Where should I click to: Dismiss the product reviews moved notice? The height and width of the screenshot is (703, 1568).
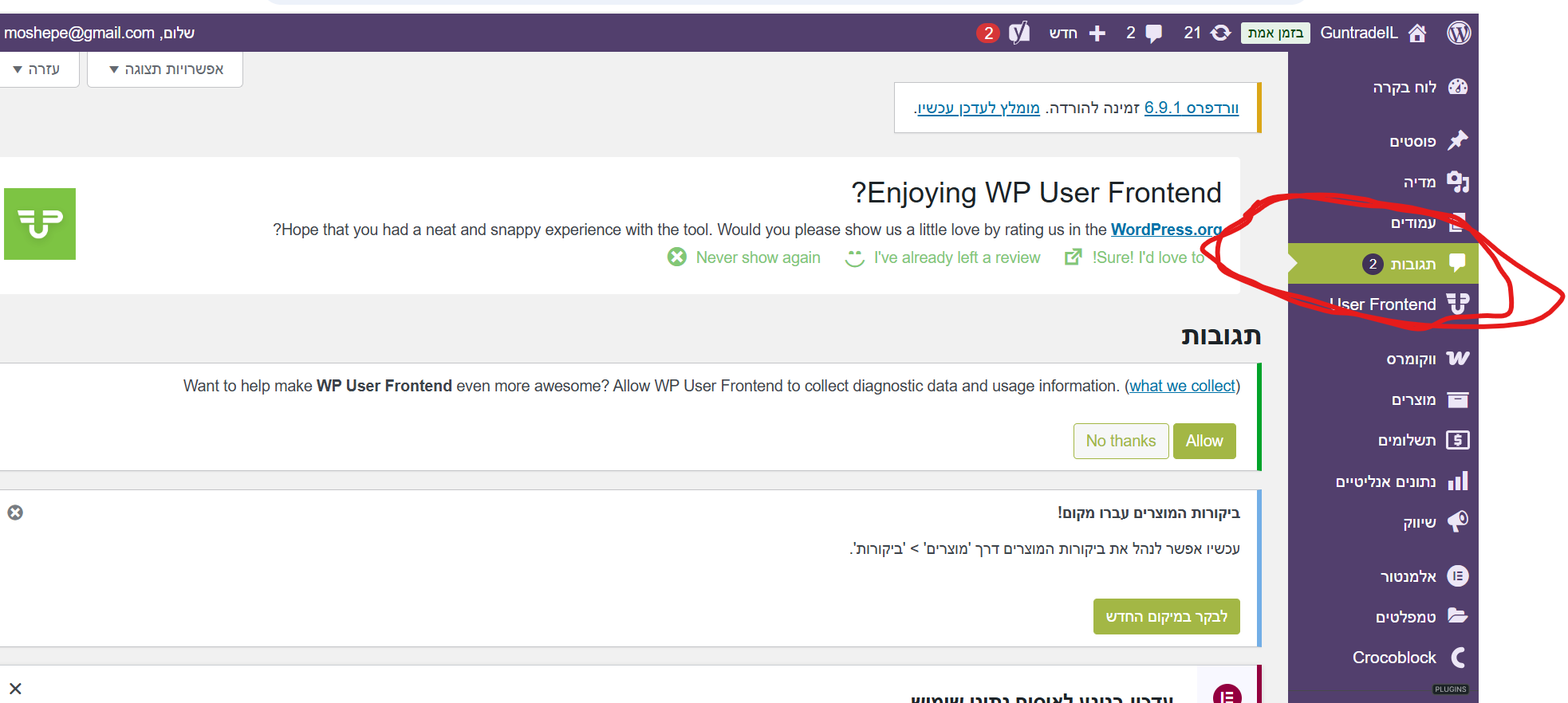point(15,513)
